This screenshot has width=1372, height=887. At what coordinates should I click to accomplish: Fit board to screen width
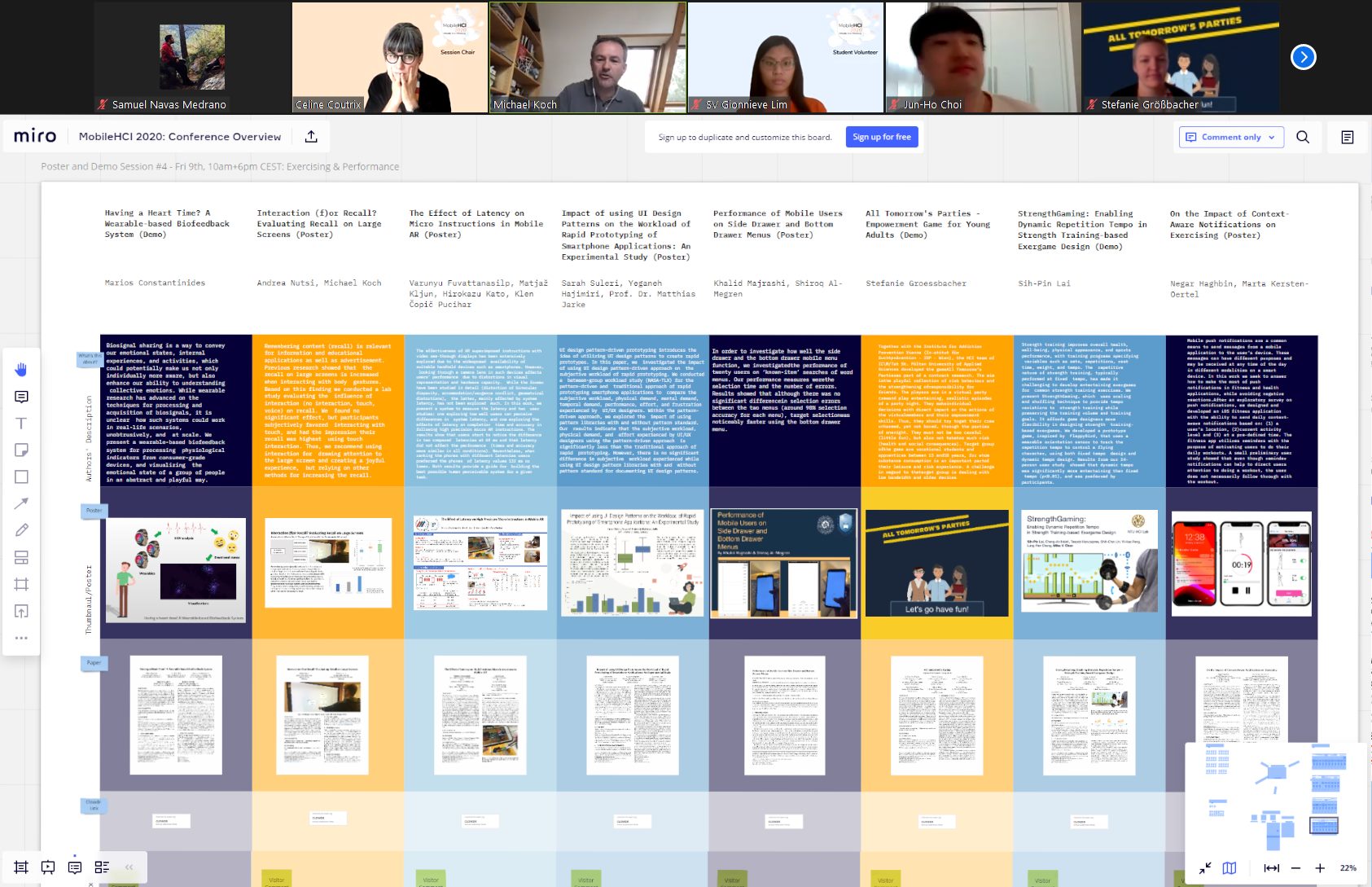click(x=1271, y=868)
